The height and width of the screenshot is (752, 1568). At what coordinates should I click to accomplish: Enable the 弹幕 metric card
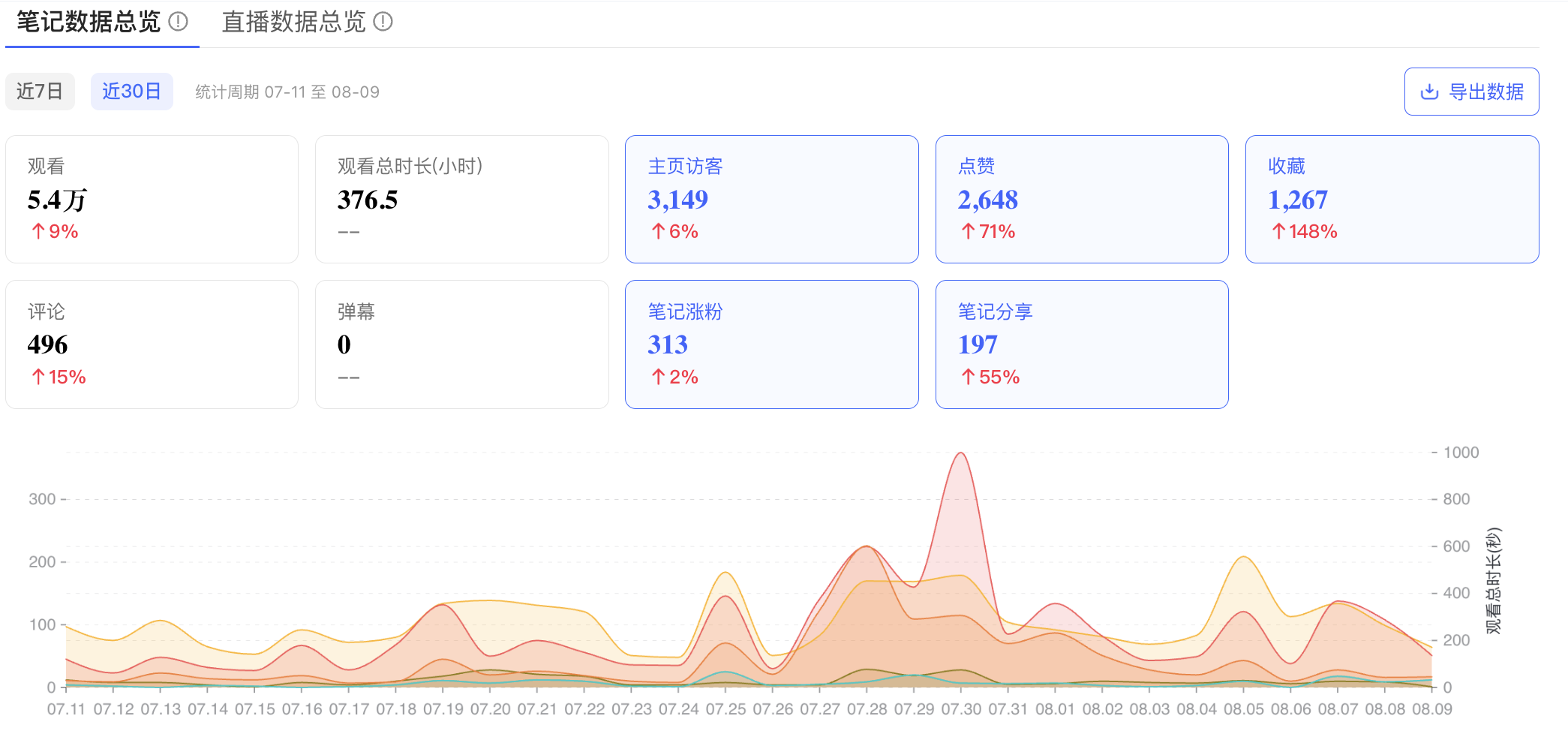(x=461, y=344)
